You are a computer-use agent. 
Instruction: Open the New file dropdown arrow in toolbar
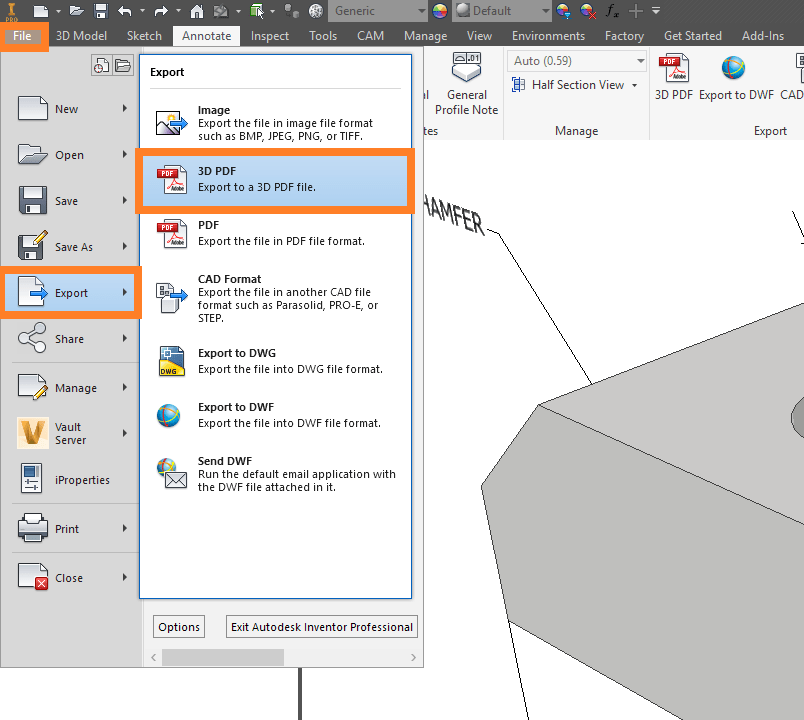click(58, 11)
